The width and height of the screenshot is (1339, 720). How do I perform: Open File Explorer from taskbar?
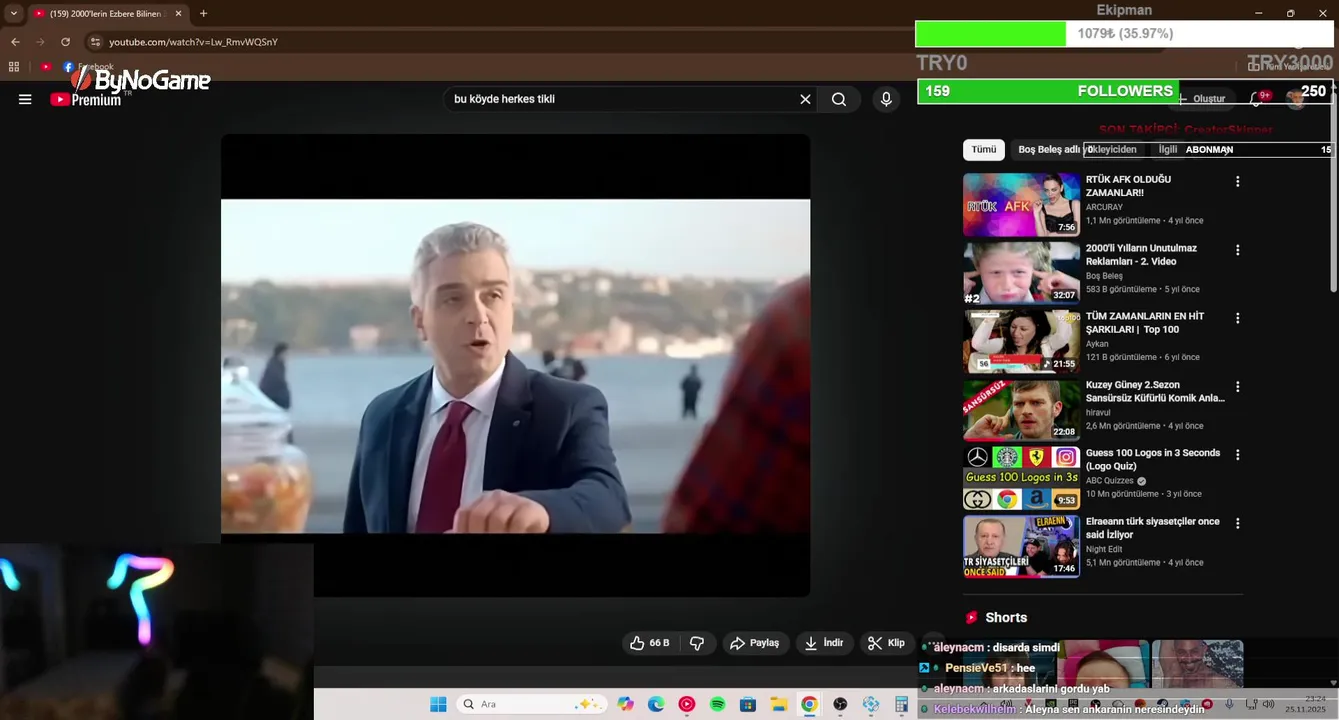778,704
